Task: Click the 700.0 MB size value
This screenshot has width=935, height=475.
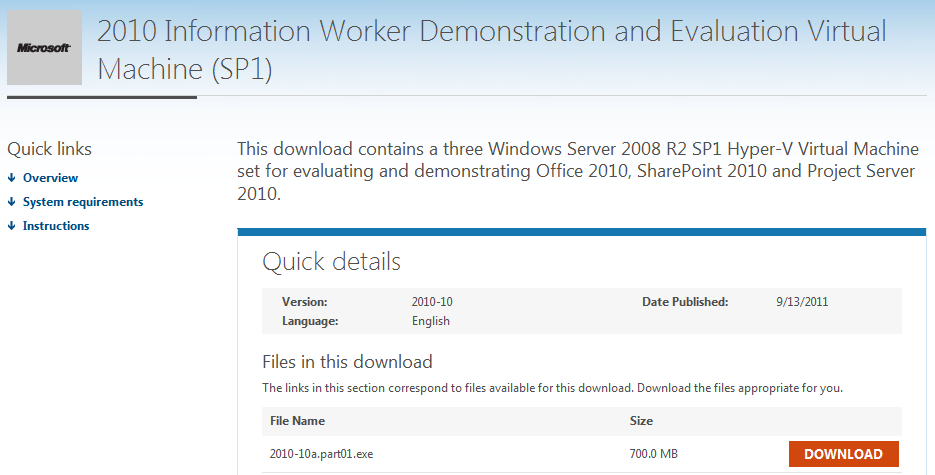Action: (x=654, y=454)
